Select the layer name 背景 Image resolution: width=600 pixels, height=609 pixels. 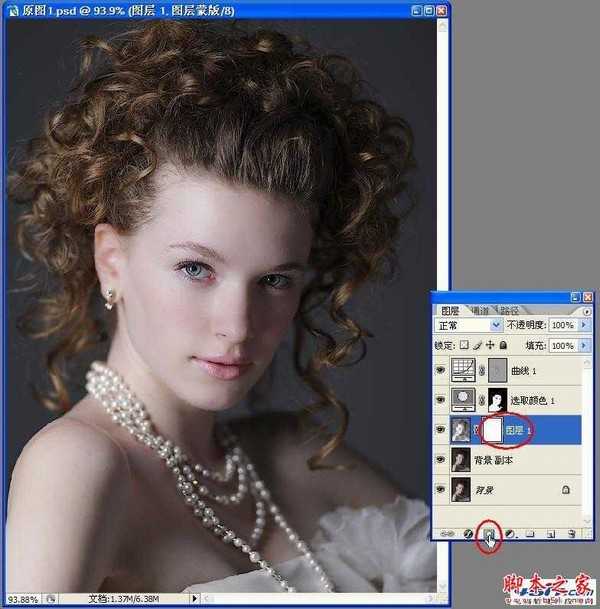click(x=484, y=490)
